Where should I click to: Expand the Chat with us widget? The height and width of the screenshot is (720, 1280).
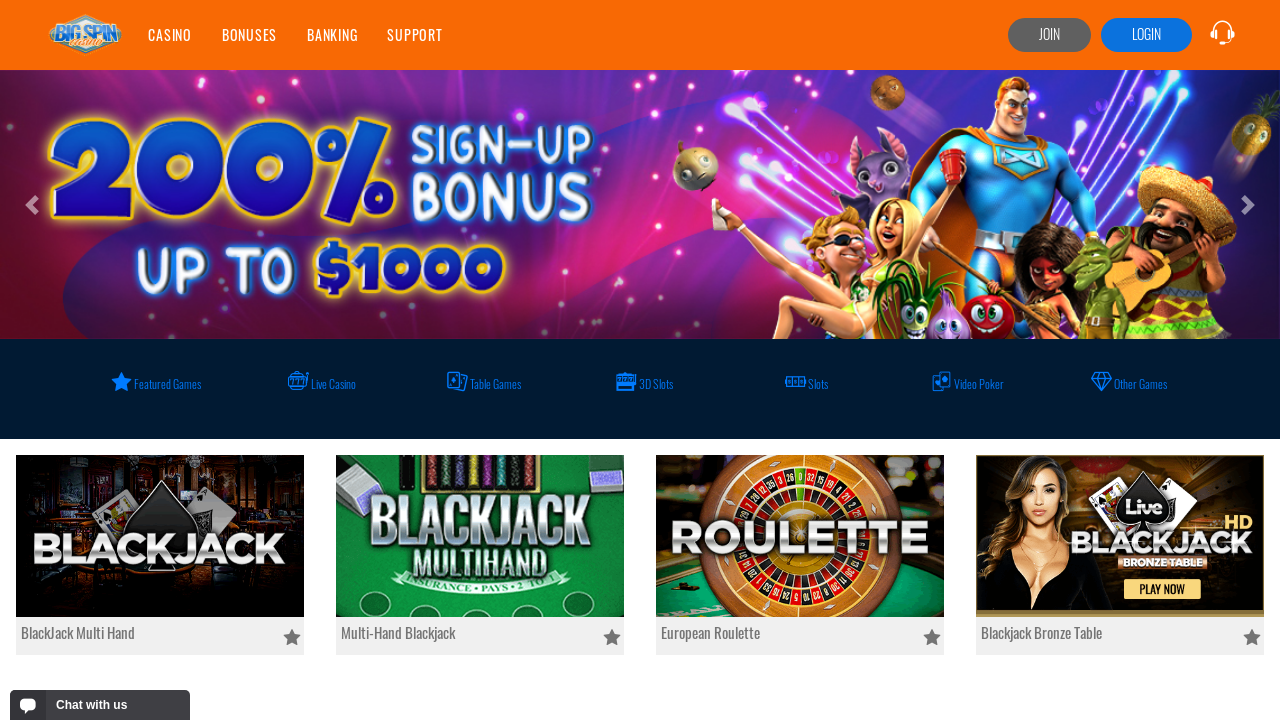click(100, 705)
